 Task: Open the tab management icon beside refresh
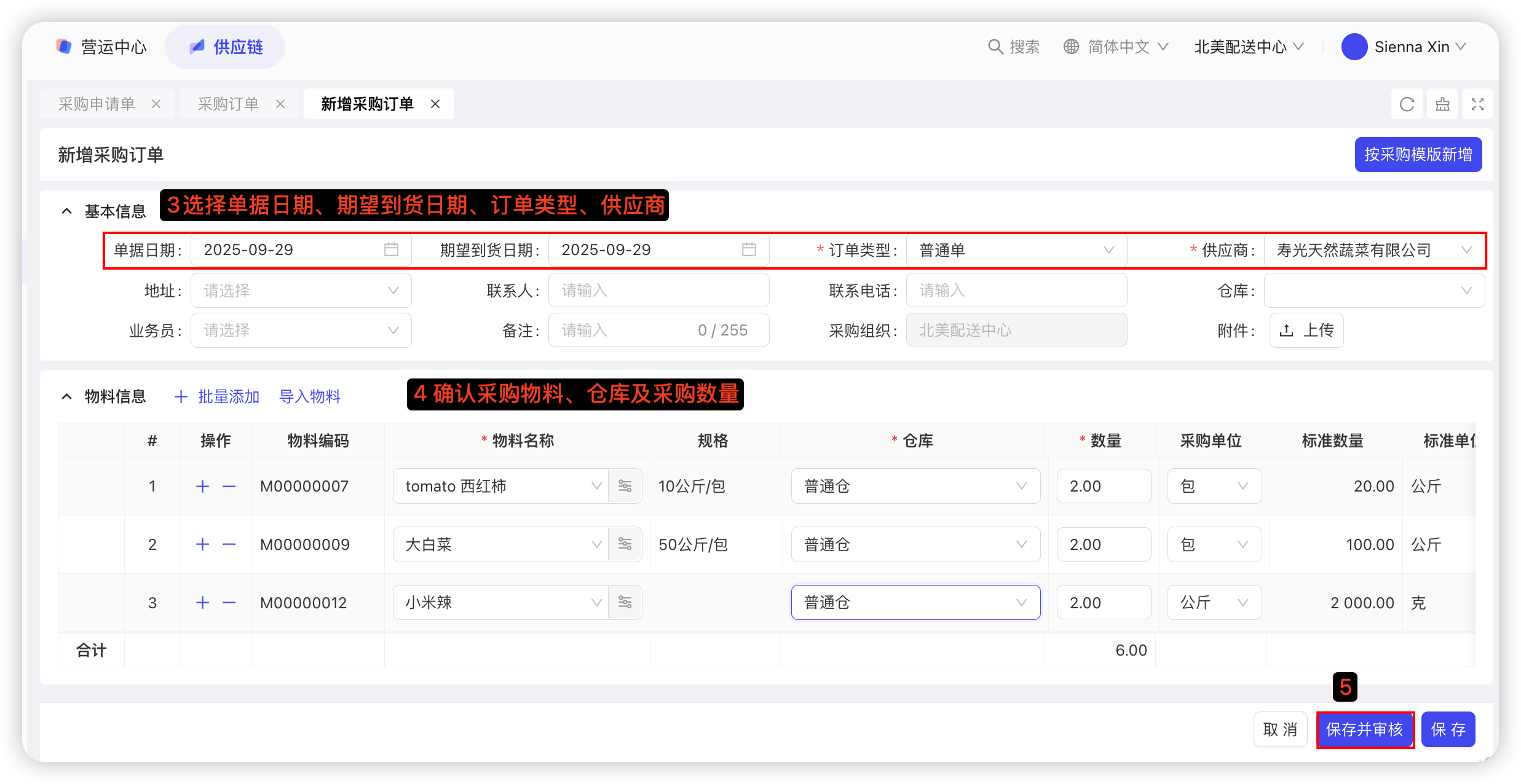1442,104
